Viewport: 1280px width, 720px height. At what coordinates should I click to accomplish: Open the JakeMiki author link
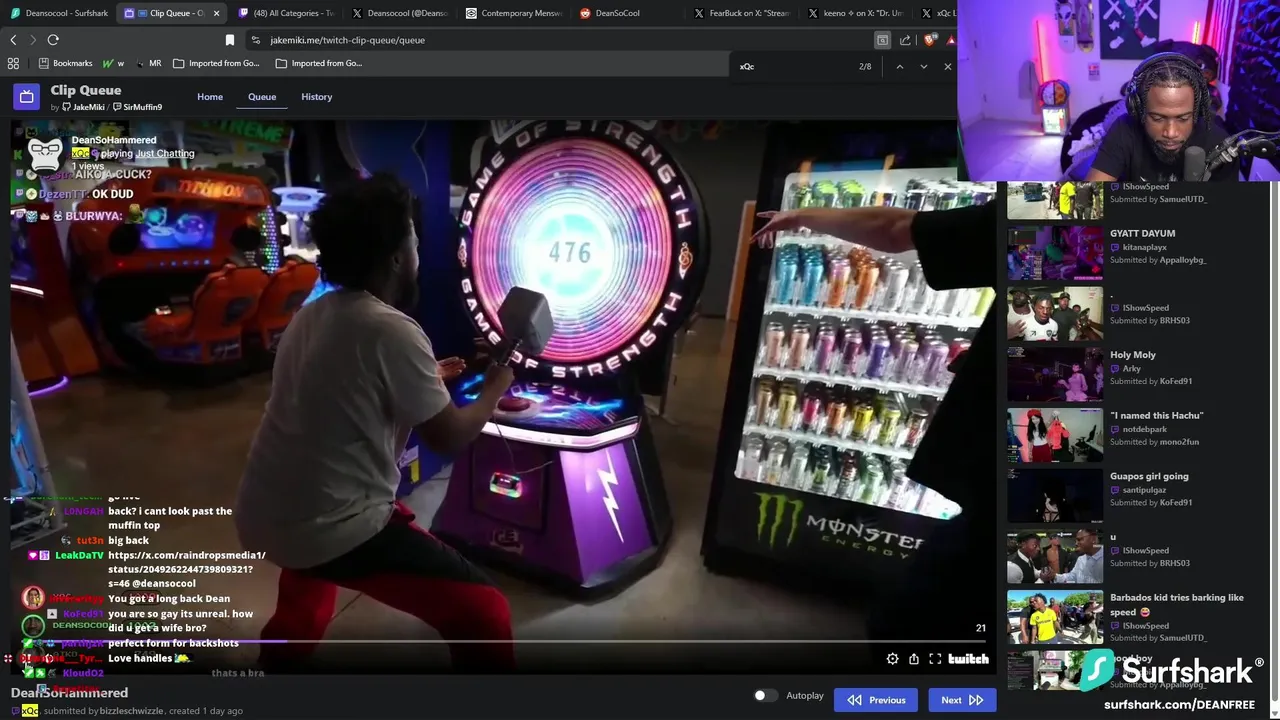pyautogui.click(x=83, y=107)
